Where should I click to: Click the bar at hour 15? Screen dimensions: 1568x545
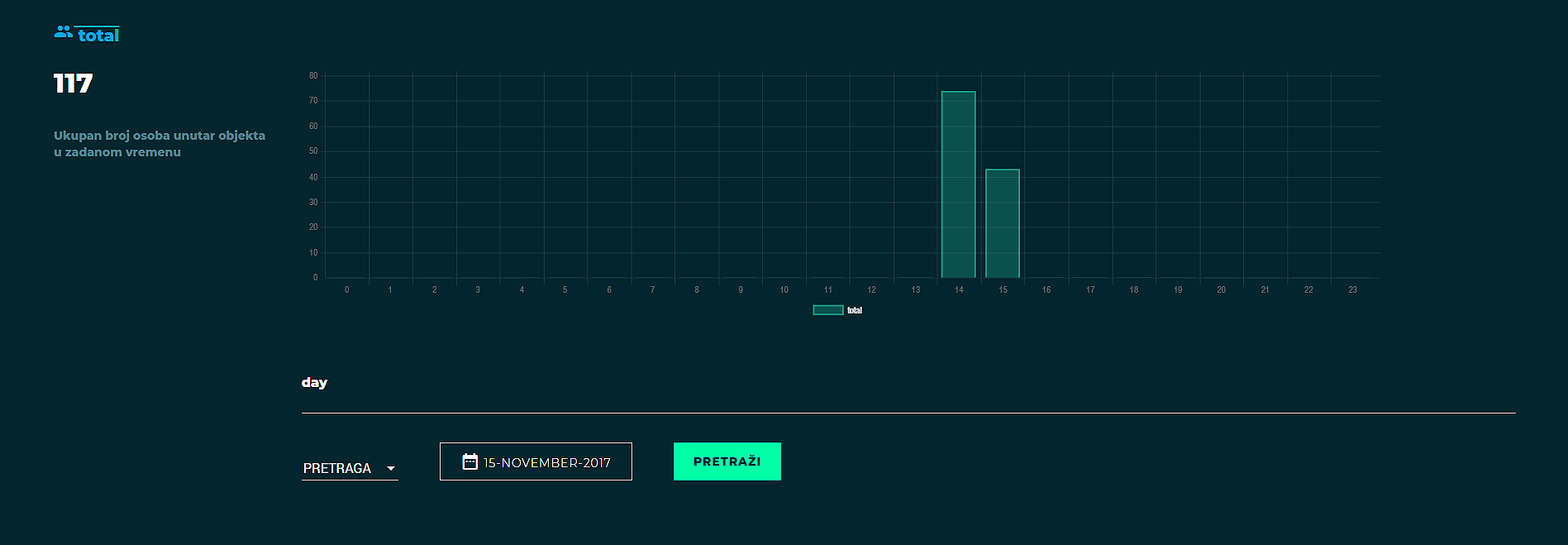click(1002, 223)
